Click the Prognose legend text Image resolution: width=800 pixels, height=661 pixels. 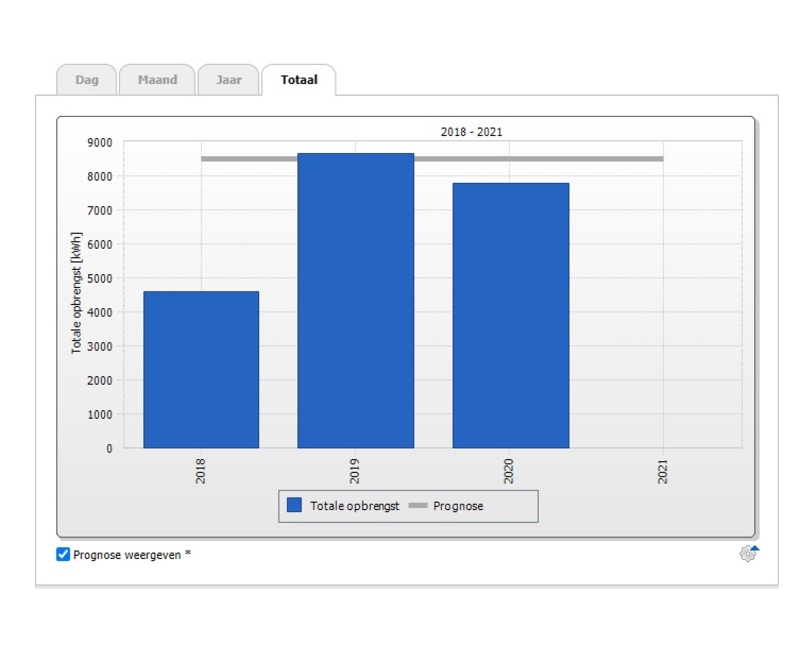click(458, 506)
